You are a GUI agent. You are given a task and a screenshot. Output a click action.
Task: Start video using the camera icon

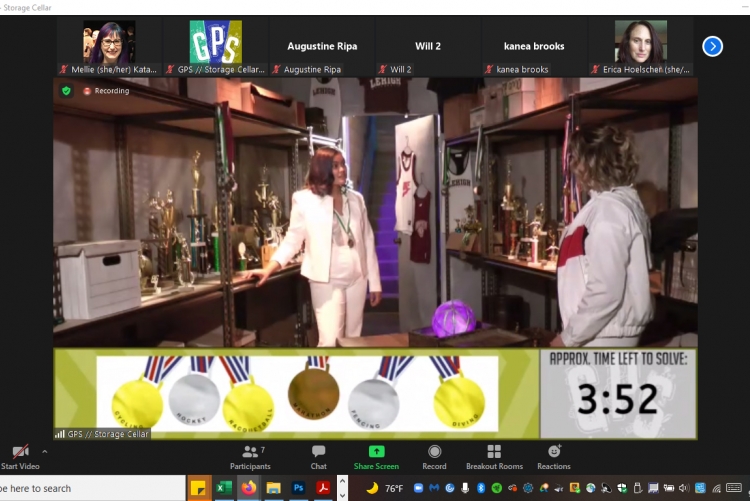tap(19, 452)
